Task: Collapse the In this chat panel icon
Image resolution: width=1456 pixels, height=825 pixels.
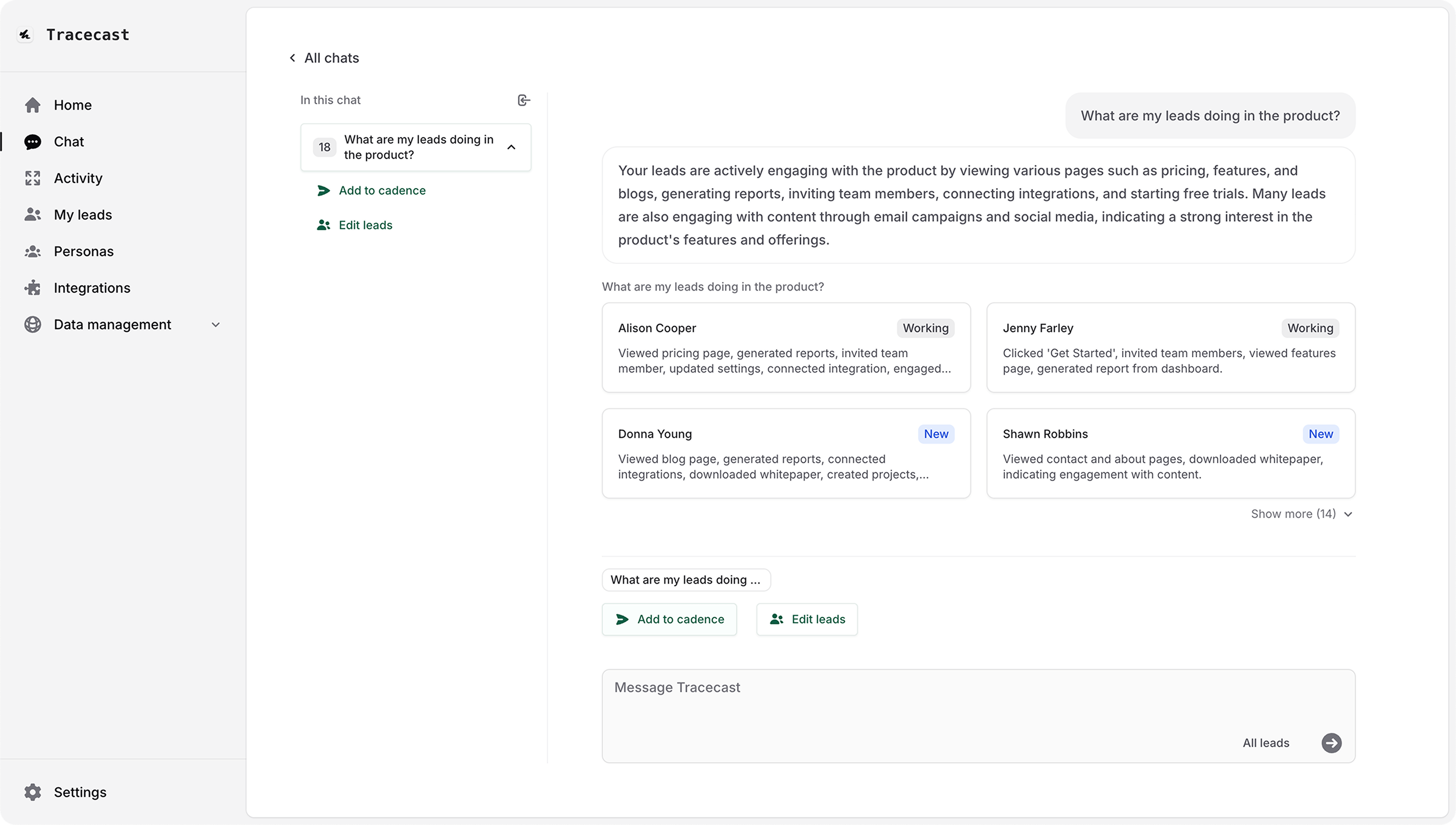Action: 524,100
